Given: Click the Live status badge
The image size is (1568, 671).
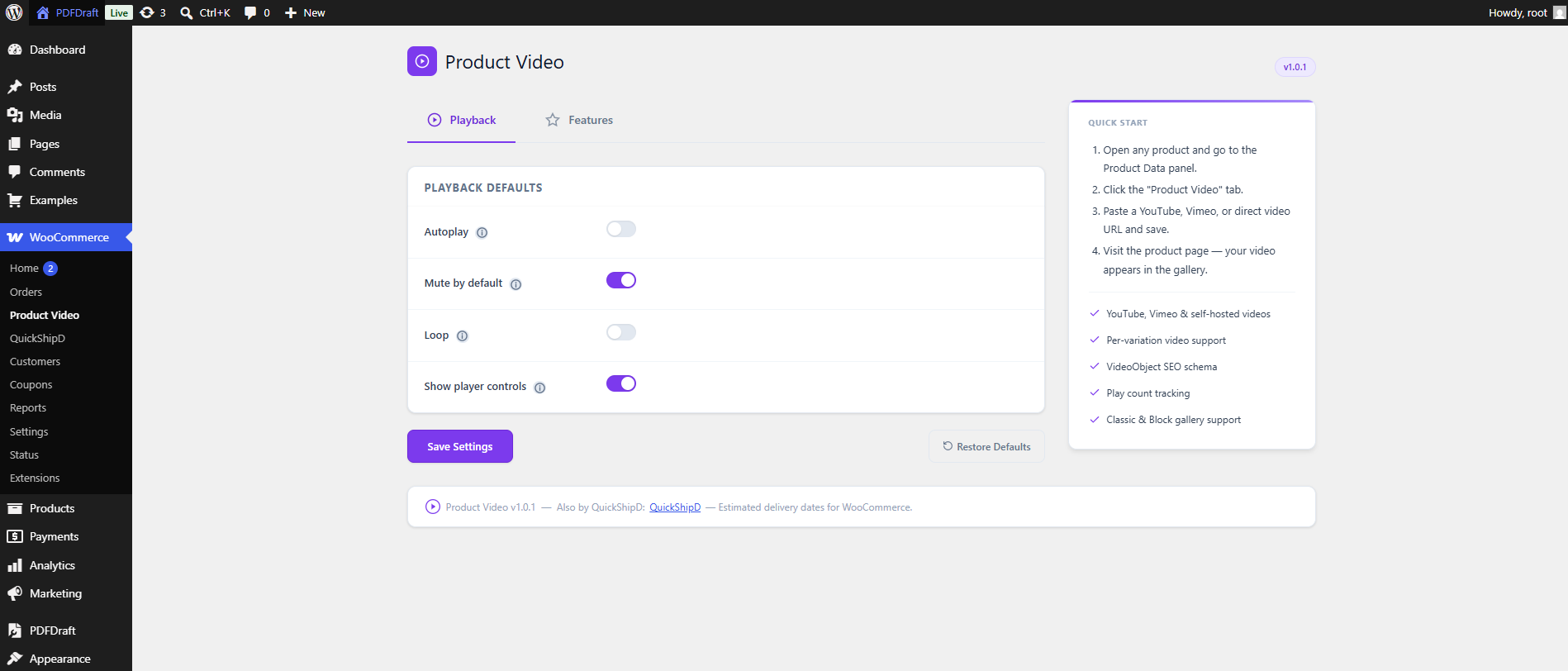Looking at the screenshot, I should click(x=119, y=12).
